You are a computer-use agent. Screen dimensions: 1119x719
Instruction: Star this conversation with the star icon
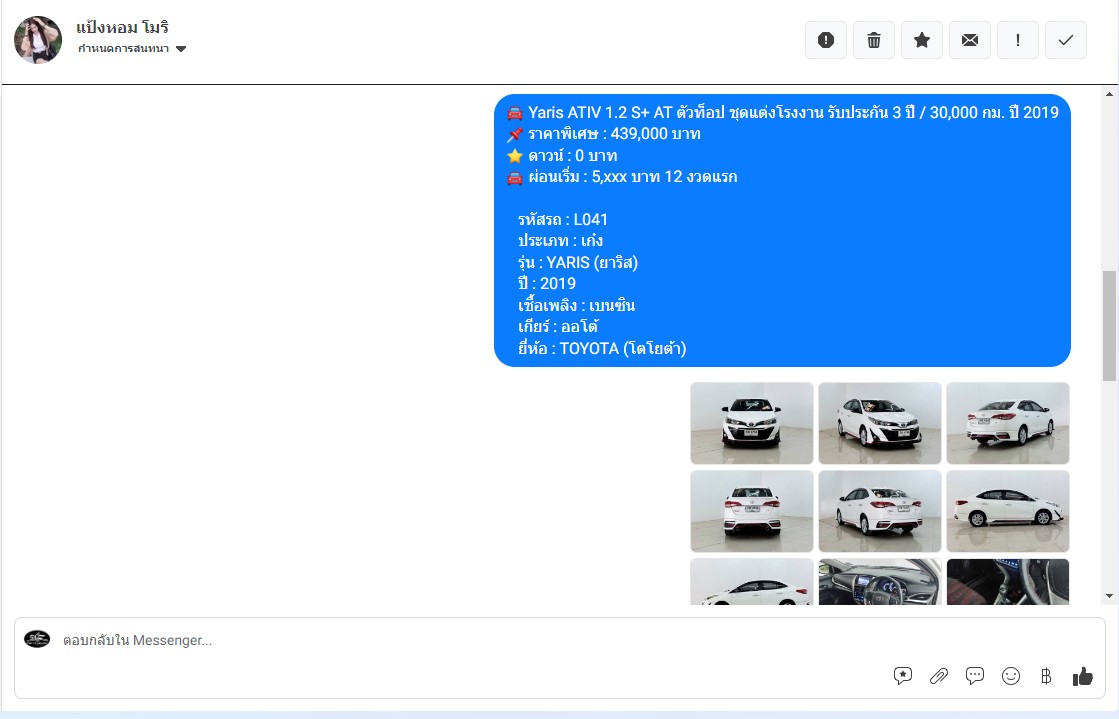pyautogui.click(x=922, y=40)
